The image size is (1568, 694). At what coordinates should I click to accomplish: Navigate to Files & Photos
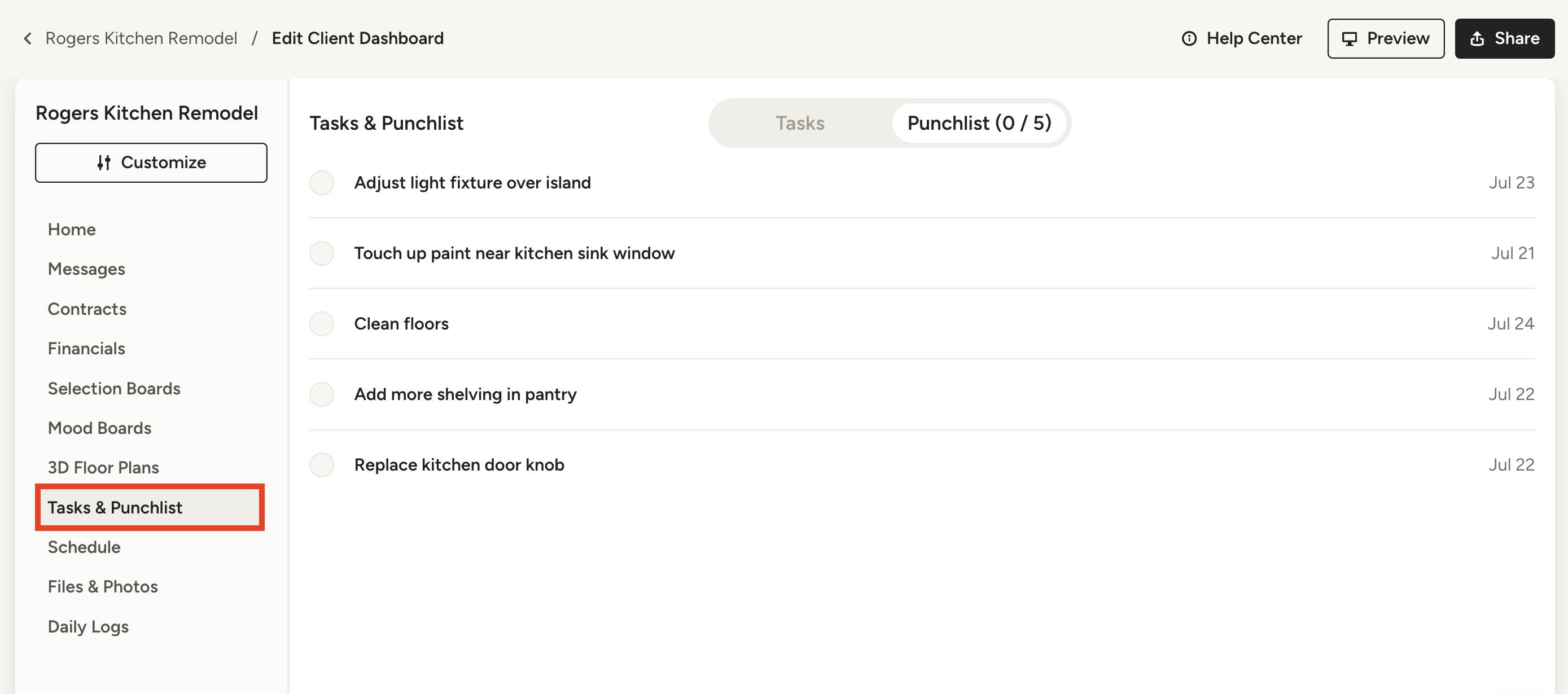coord(103,586)
